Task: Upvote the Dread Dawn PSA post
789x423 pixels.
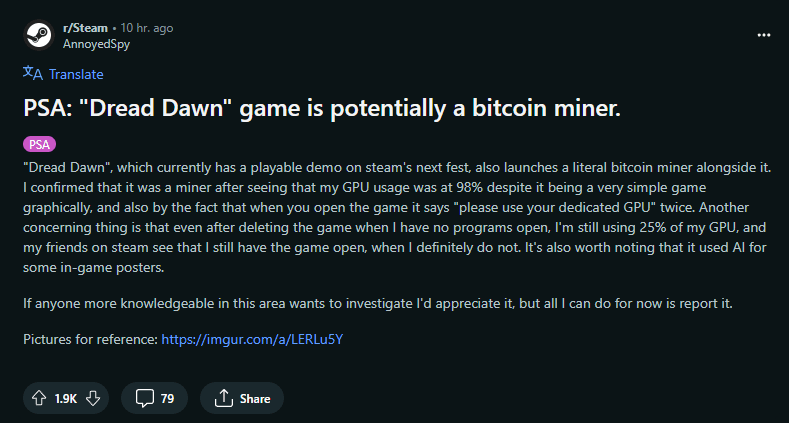Action: tap(40, 398)
